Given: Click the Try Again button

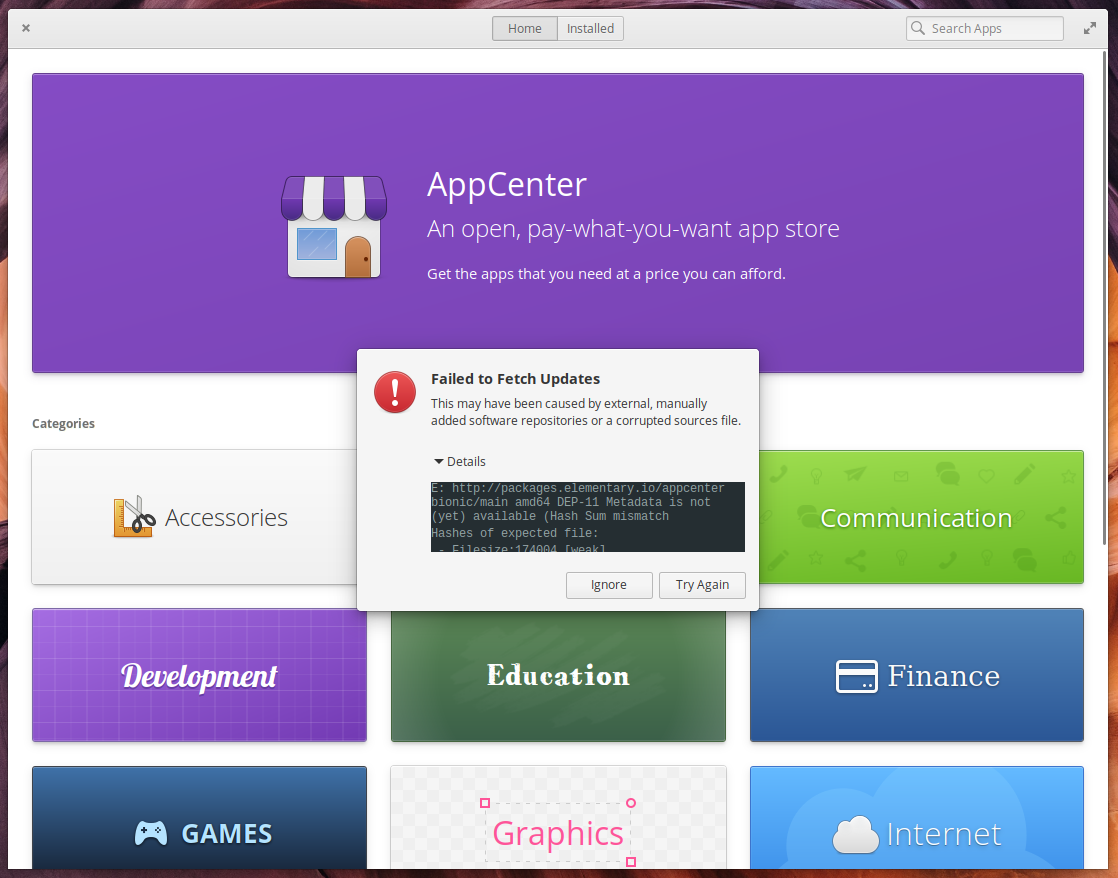Looking at the screenshot, I should coord(702,585).
